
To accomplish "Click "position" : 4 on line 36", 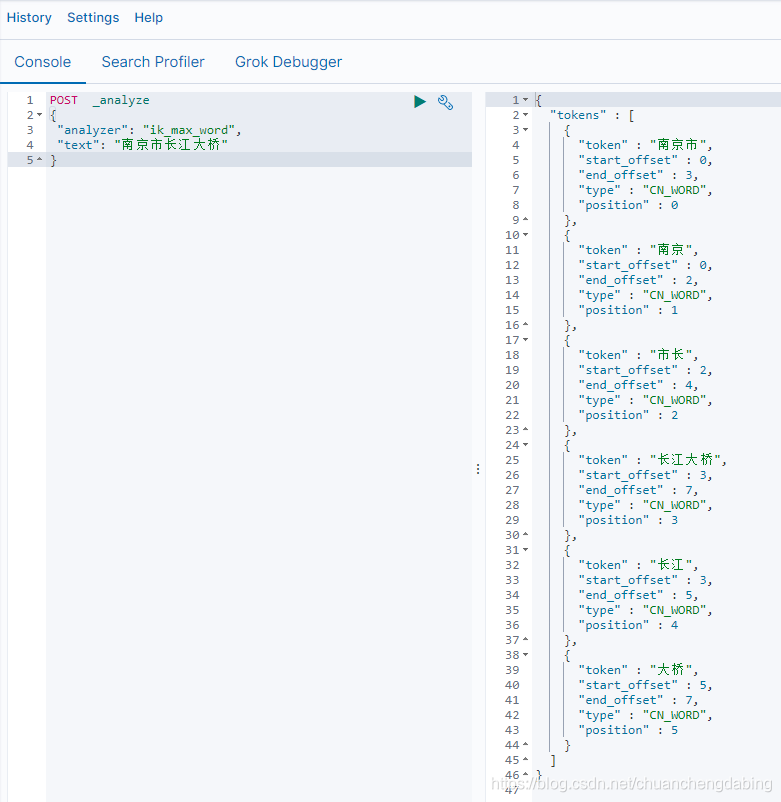I will 628,625.
